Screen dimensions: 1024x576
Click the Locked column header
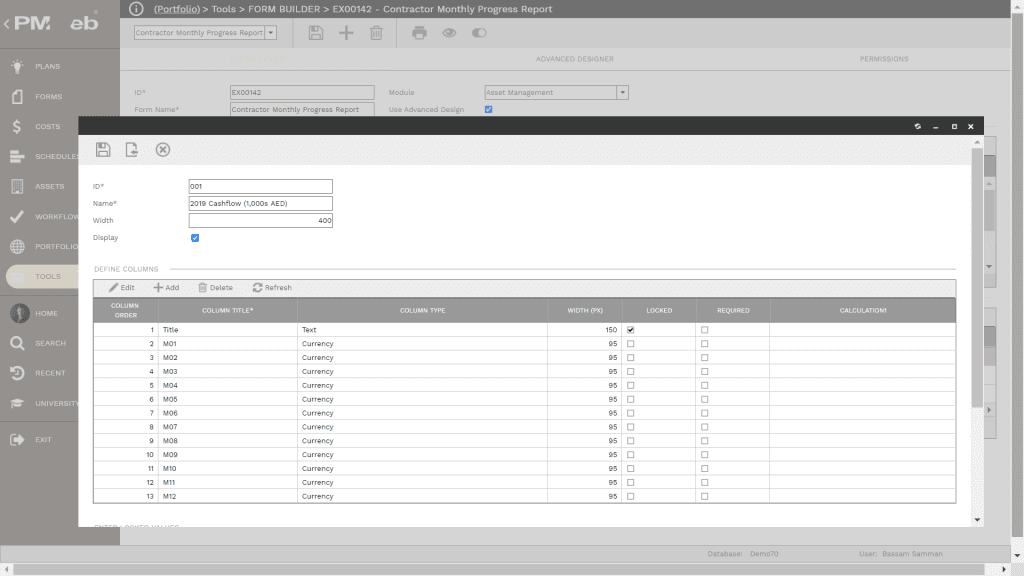[x=659, y=310]
